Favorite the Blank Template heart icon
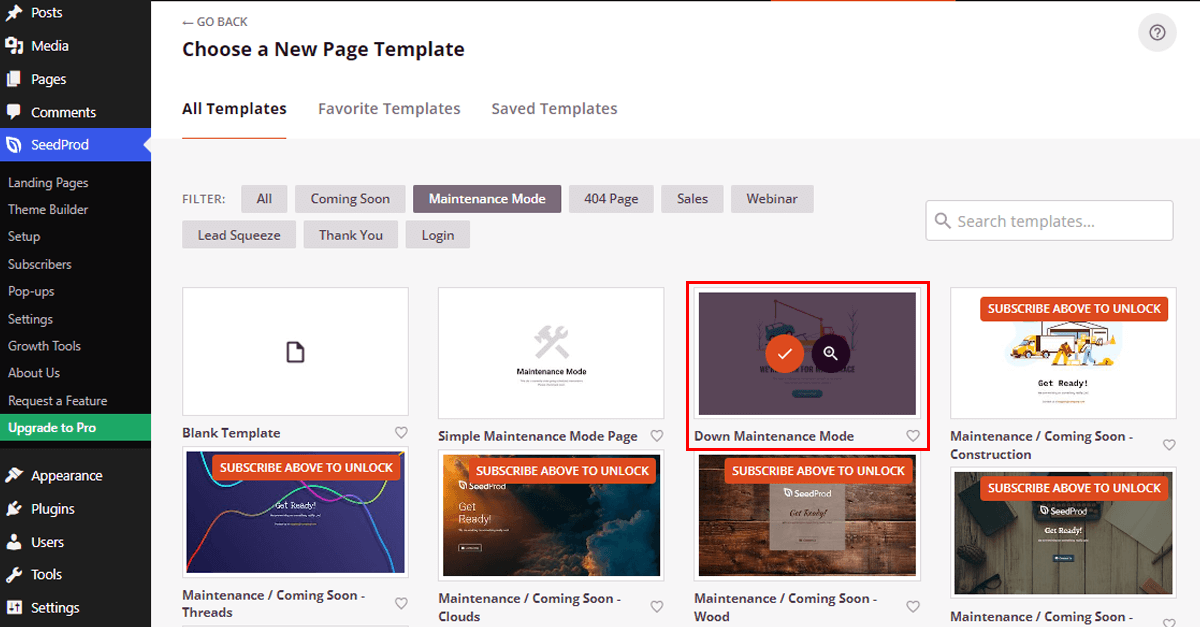This screenshot has height=627, width=1200. (401, 433)
